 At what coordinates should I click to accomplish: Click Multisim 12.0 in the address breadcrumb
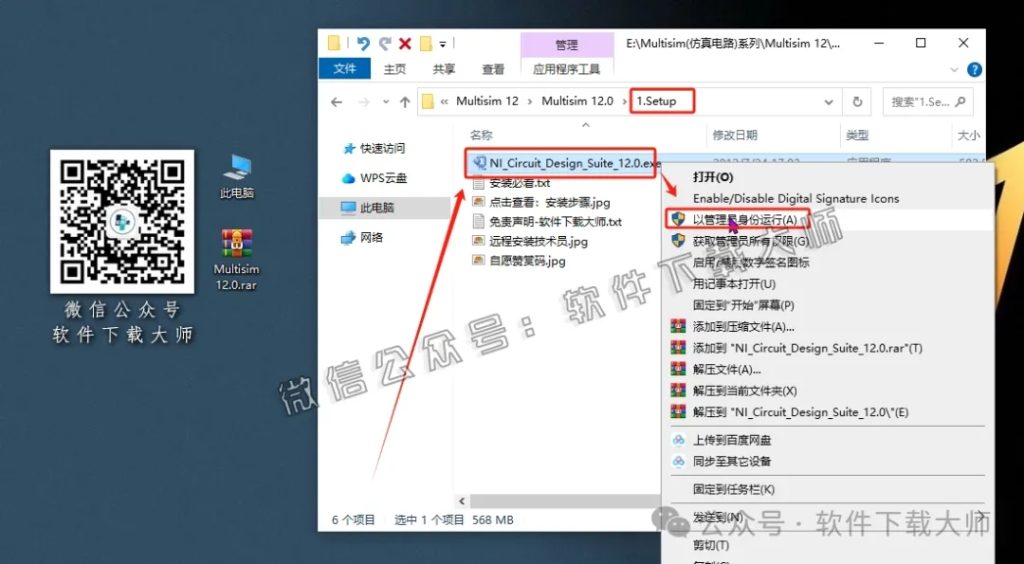coord(577,101)
